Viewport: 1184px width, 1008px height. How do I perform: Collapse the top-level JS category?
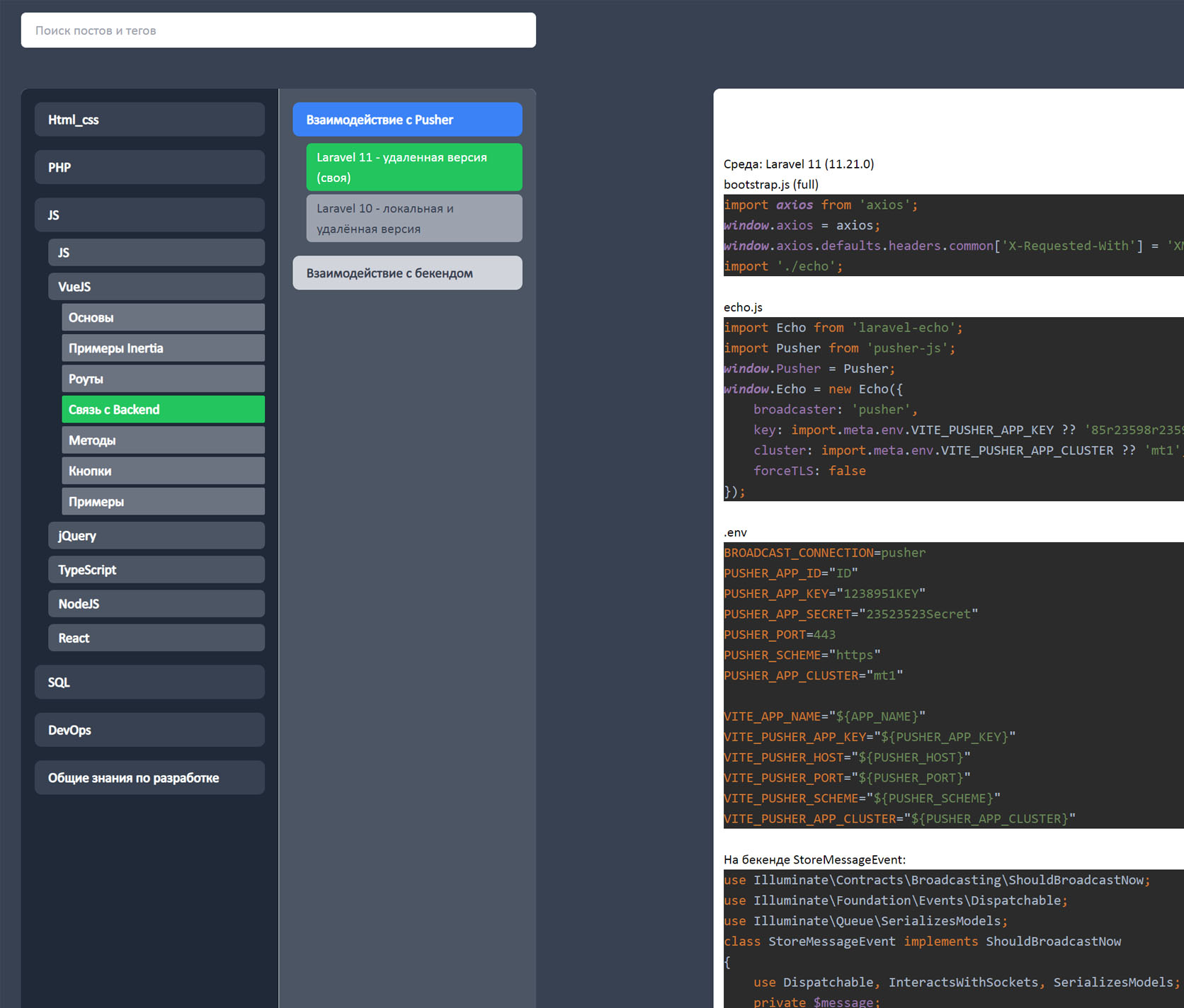[x=149, y=215]
